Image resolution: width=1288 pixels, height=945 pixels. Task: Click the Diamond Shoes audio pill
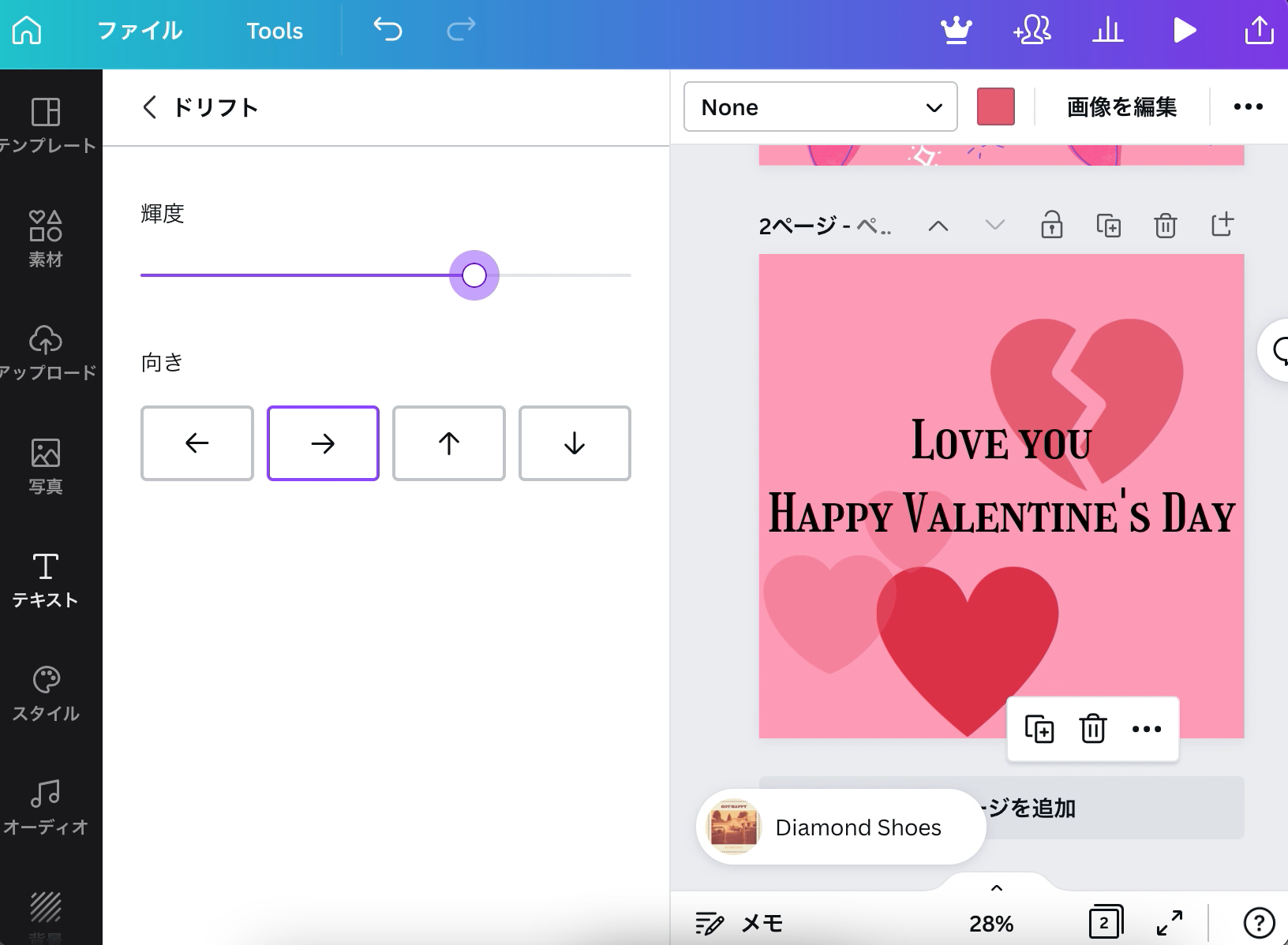841,827
